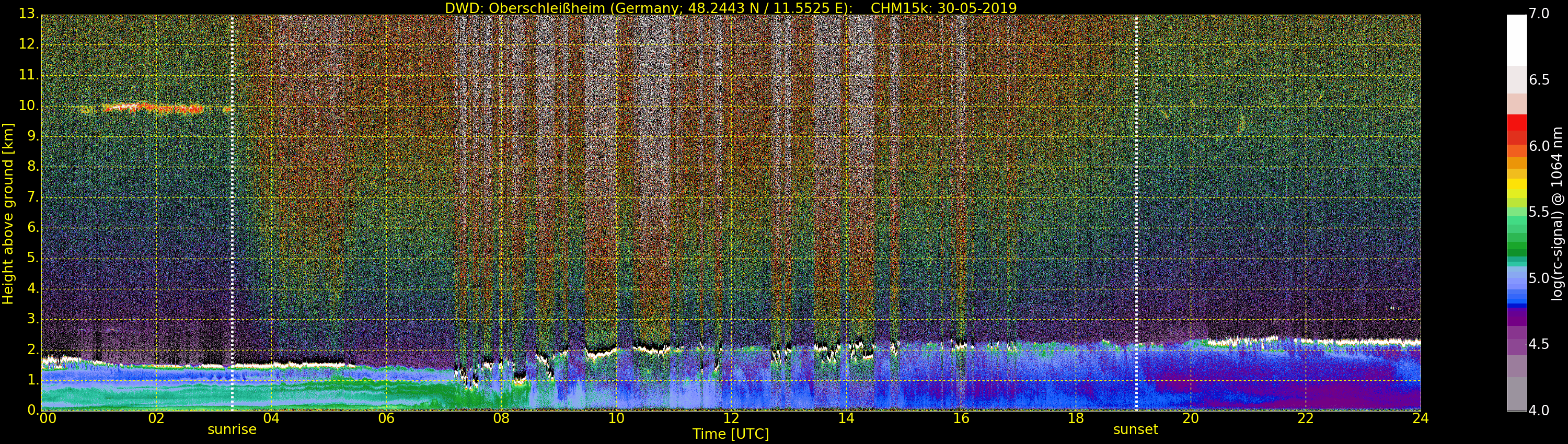
Task: Click the '6.0' colorbar tick label
Action: (1539, 146)
